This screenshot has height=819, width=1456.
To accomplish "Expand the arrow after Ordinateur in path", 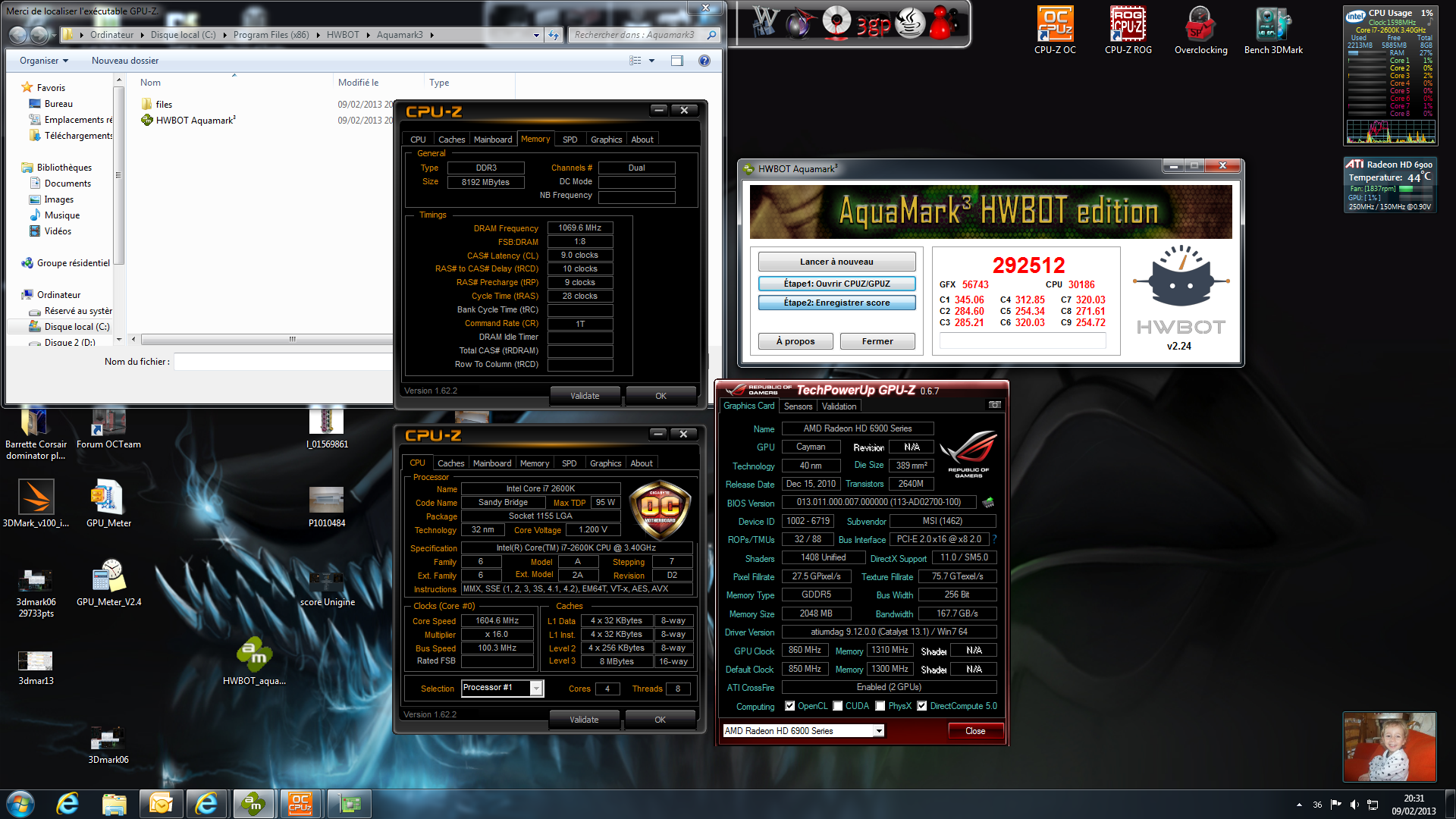I will point(142,35).
